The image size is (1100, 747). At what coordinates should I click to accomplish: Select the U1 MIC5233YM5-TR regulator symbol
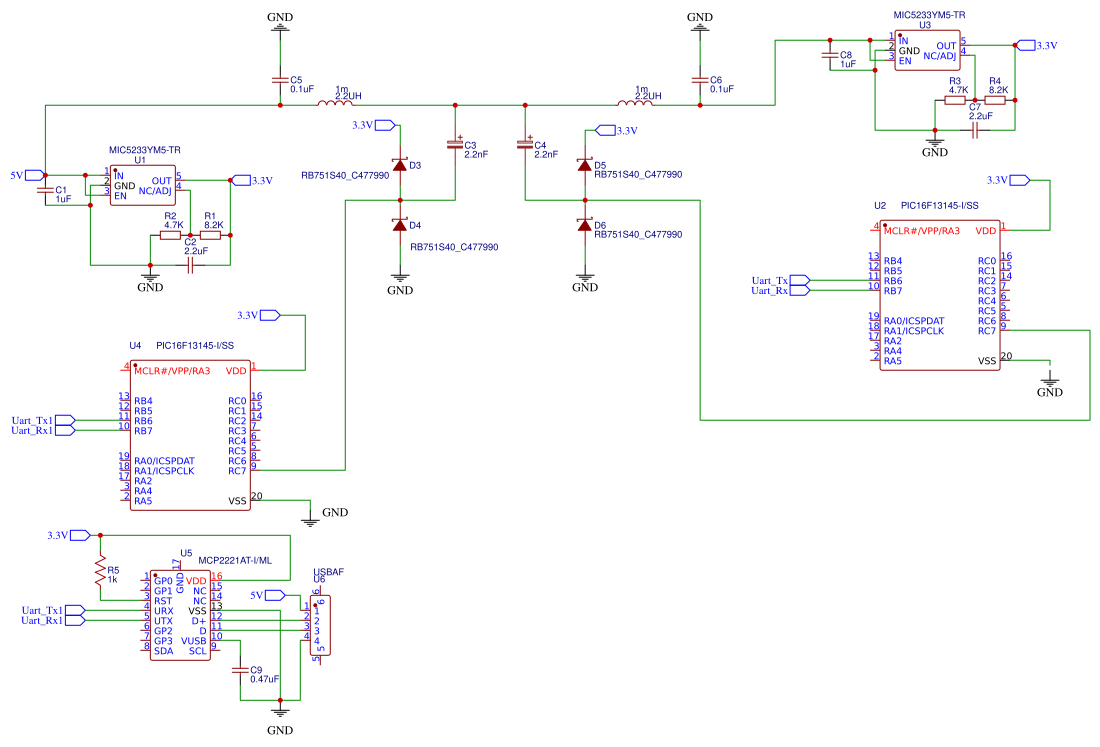[x=143, y=185]
